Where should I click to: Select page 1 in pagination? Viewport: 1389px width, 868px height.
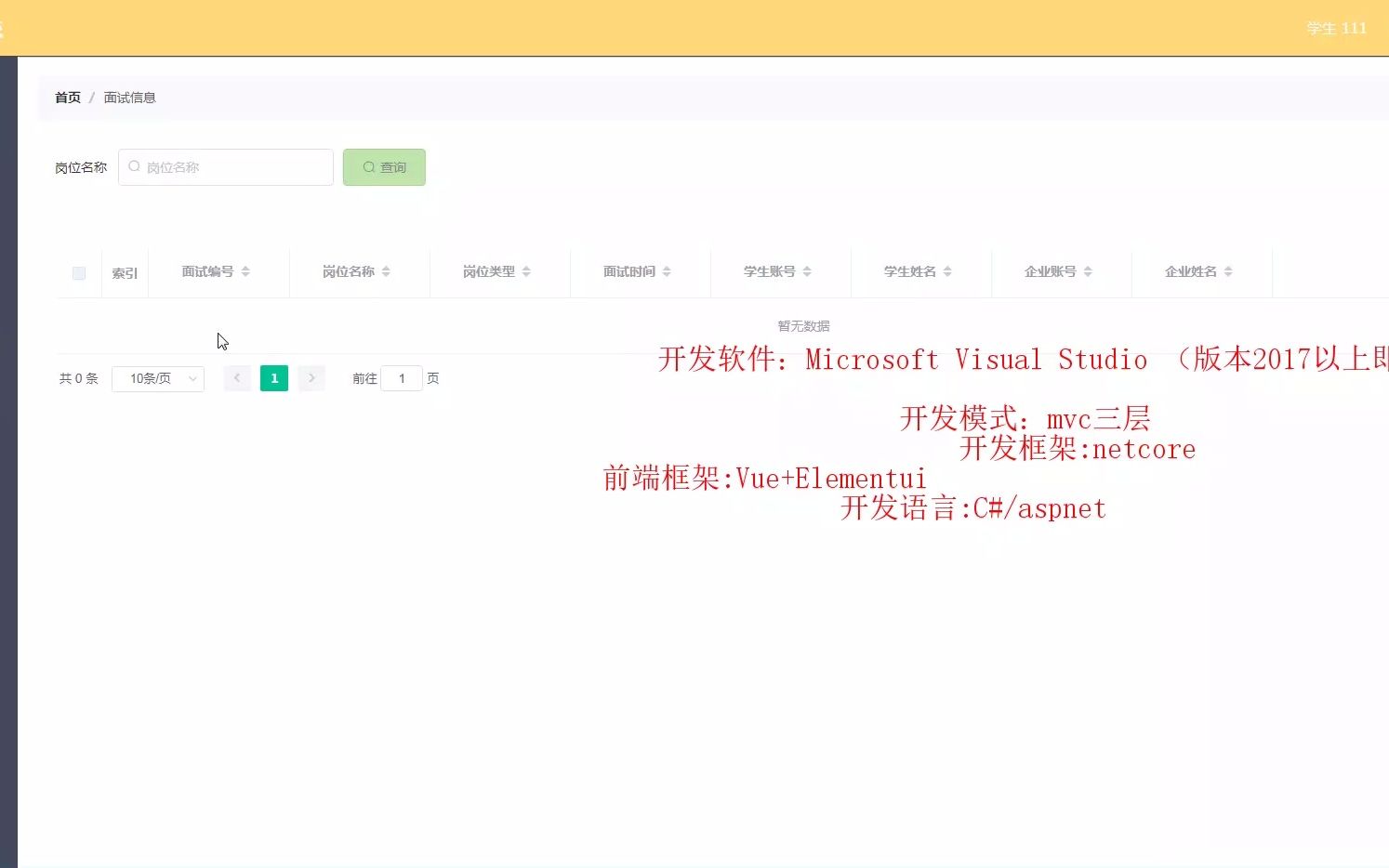[x=274, y=378]
